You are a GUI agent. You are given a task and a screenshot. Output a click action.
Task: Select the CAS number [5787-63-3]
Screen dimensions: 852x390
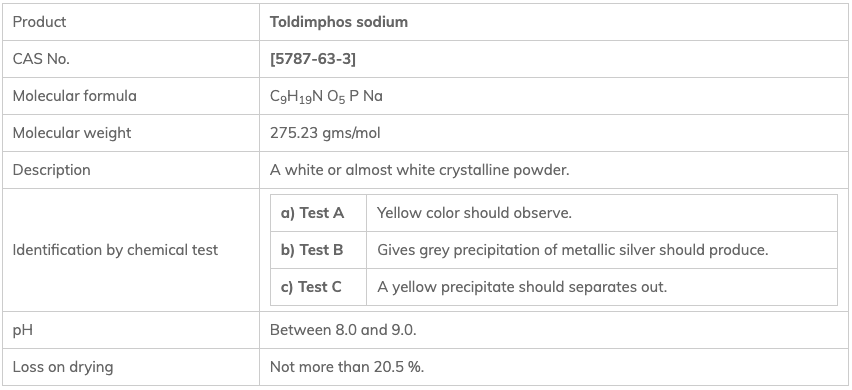(312, 59)
